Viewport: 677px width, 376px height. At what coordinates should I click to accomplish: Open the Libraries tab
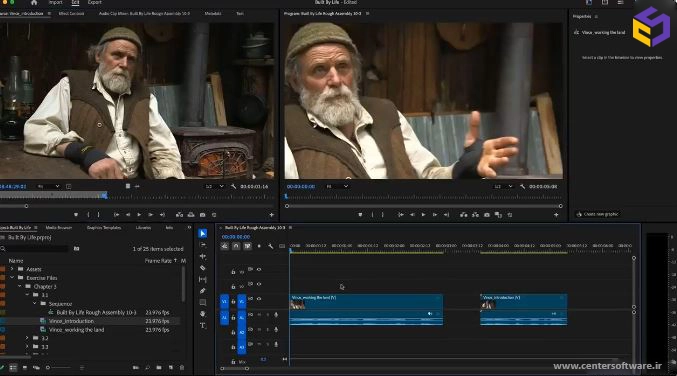(x=143, y=227)
